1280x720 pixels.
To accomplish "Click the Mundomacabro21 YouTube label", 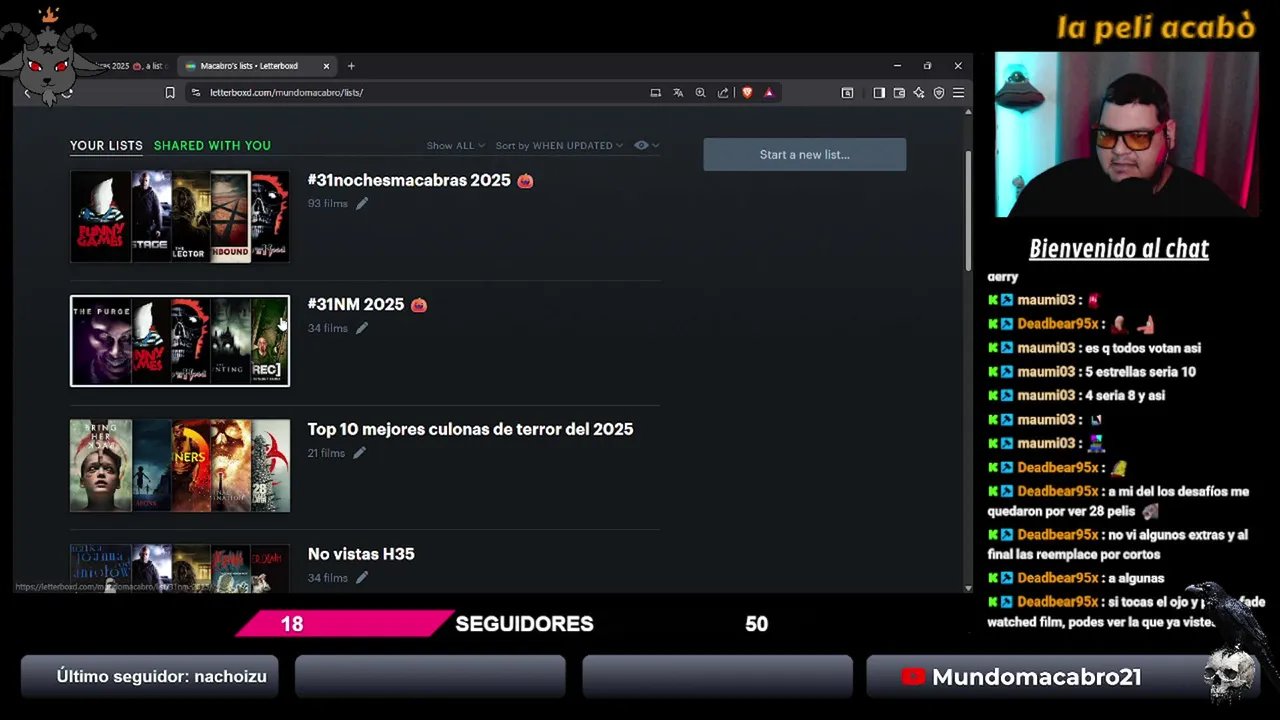I will click(1037, 677).
